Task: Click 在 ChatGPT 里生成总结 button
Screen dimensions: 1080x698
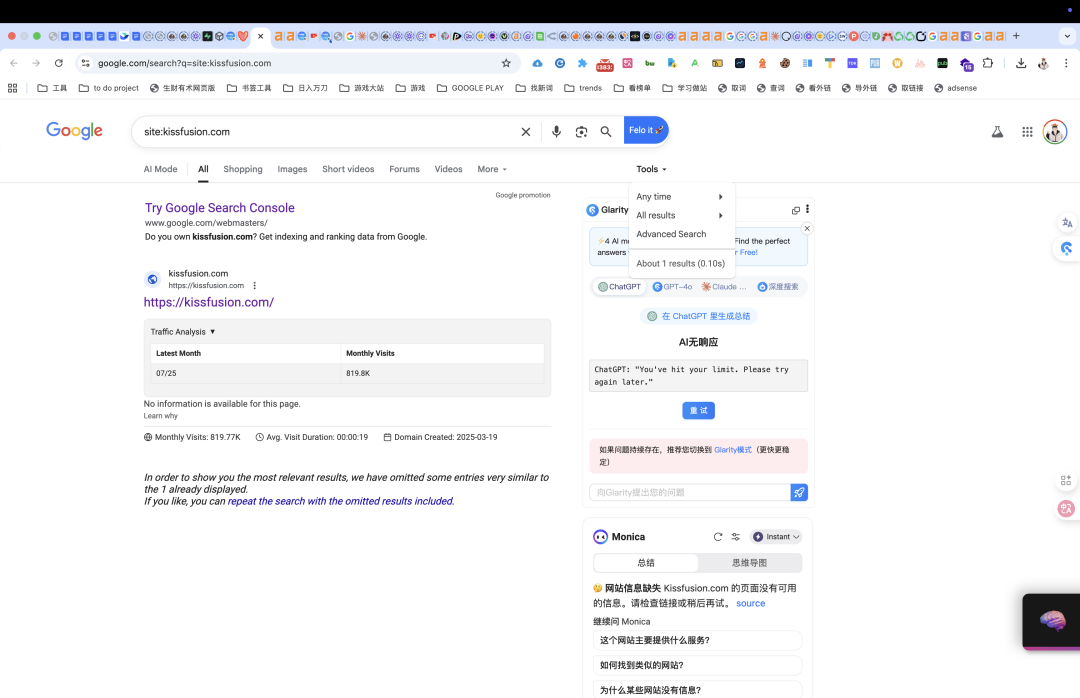Action: 698,316
